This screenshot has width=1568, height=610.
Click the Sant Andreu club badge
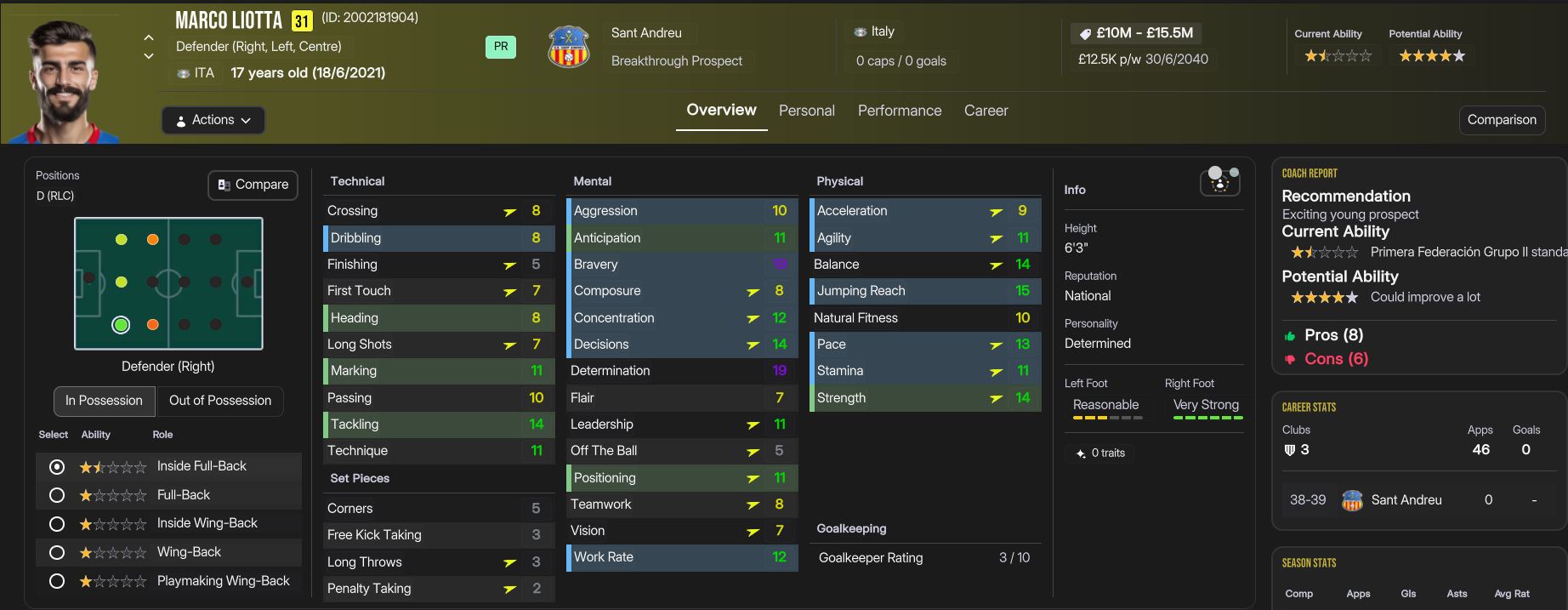(x=569, y=47)
